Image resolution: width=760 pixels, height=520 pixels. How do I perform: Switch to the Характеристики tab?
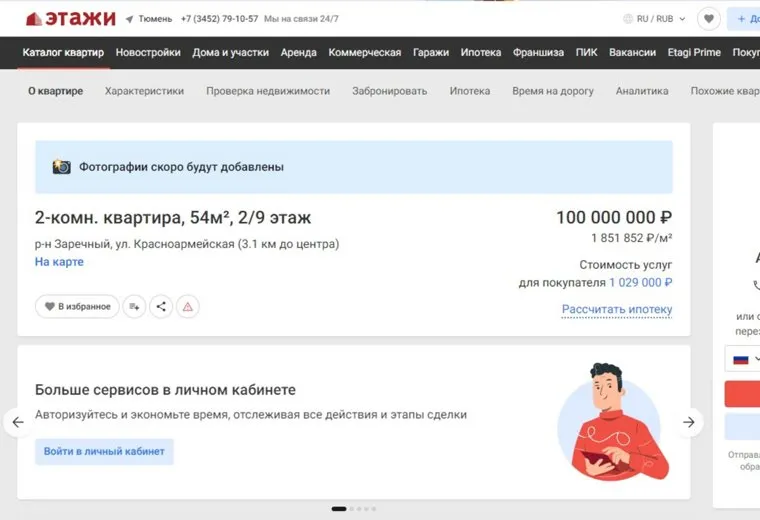(x=144, y=91)
